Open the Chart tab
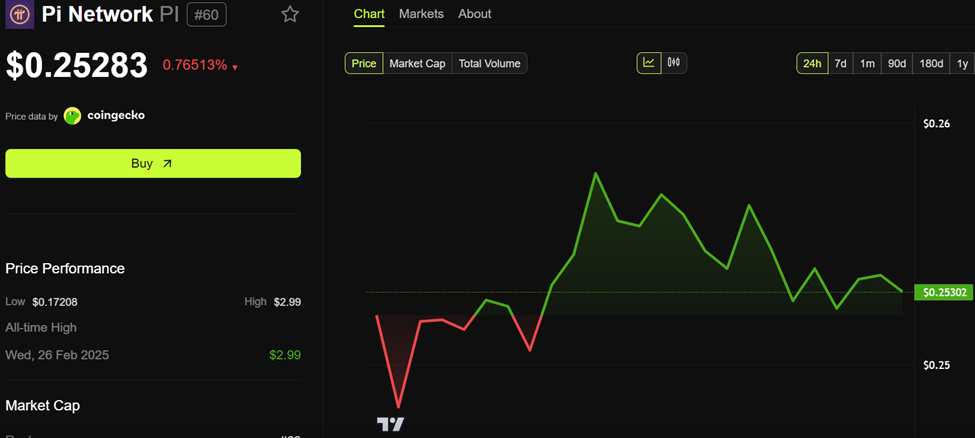975x438 pixels. click(x=369, y=14)
